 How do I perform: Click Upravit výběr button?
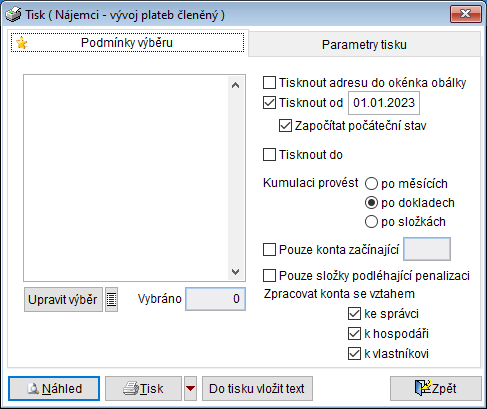[x=63, y=299]
